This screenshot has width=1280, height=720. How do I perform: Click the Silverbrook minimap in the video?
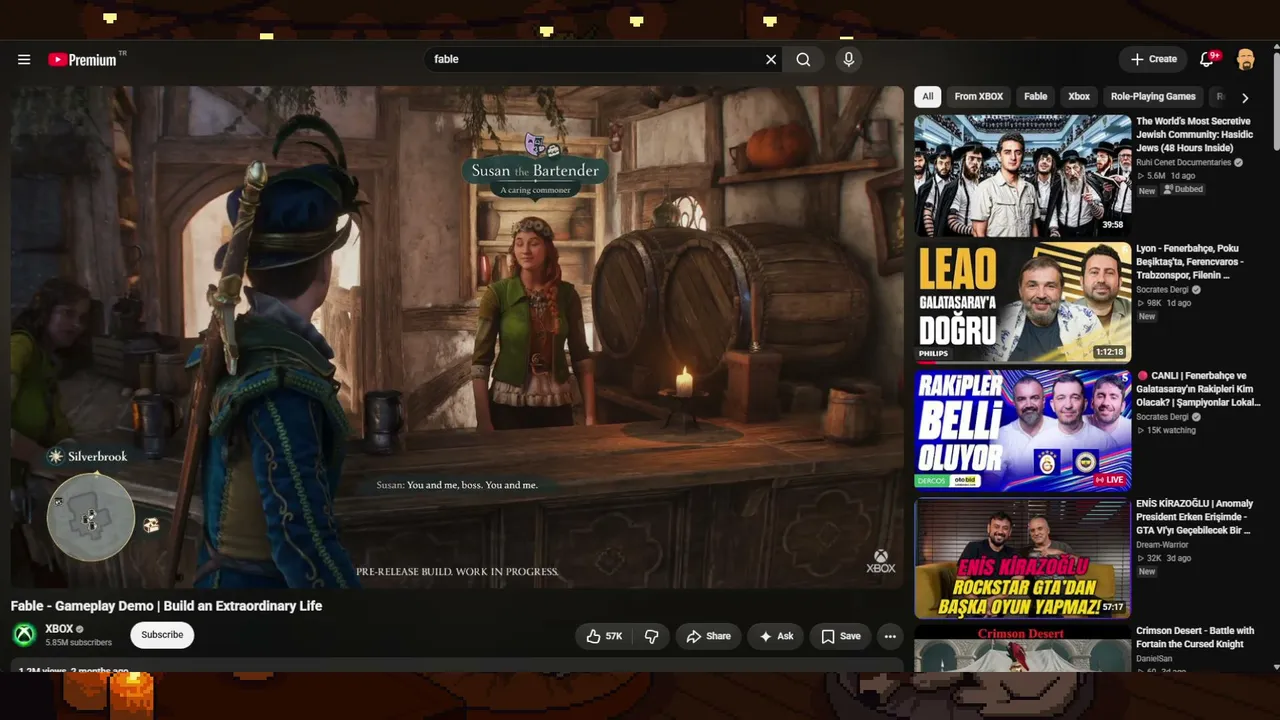click(91, 516)
